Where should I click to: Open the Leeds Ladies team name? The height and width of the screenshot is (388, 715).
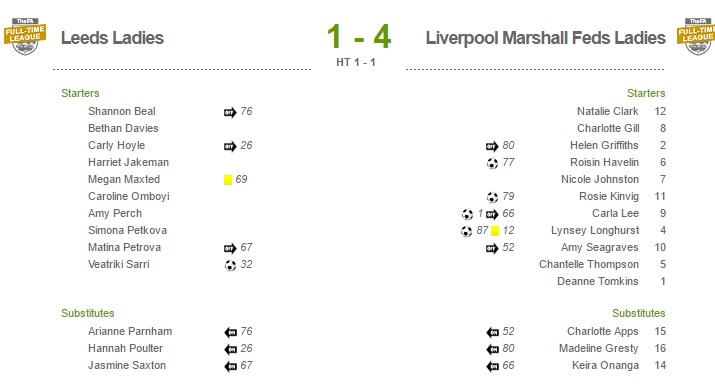point(112,38)
